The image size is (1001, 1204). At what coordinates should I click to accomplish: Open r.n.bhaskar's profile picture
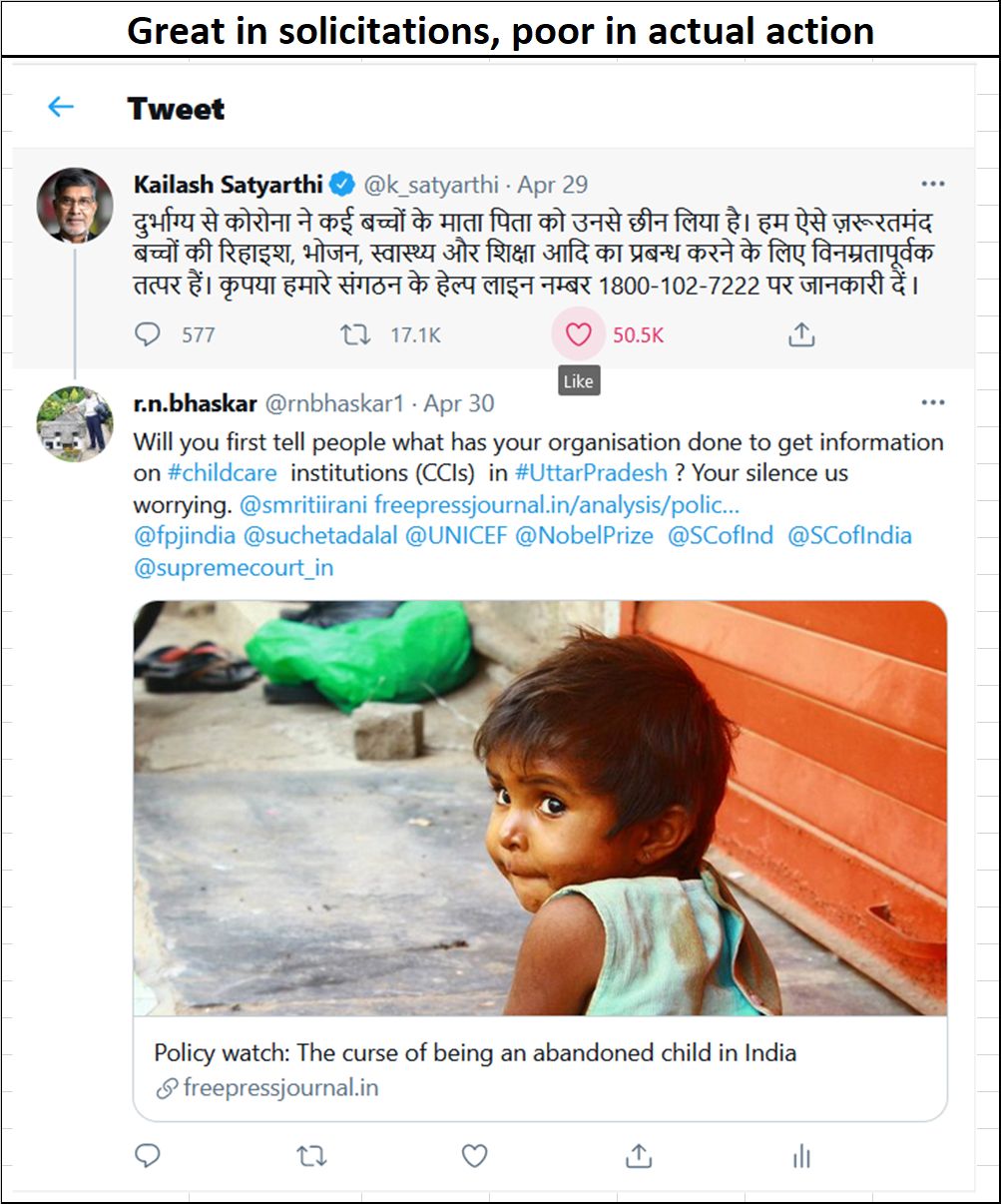[75, 423]
